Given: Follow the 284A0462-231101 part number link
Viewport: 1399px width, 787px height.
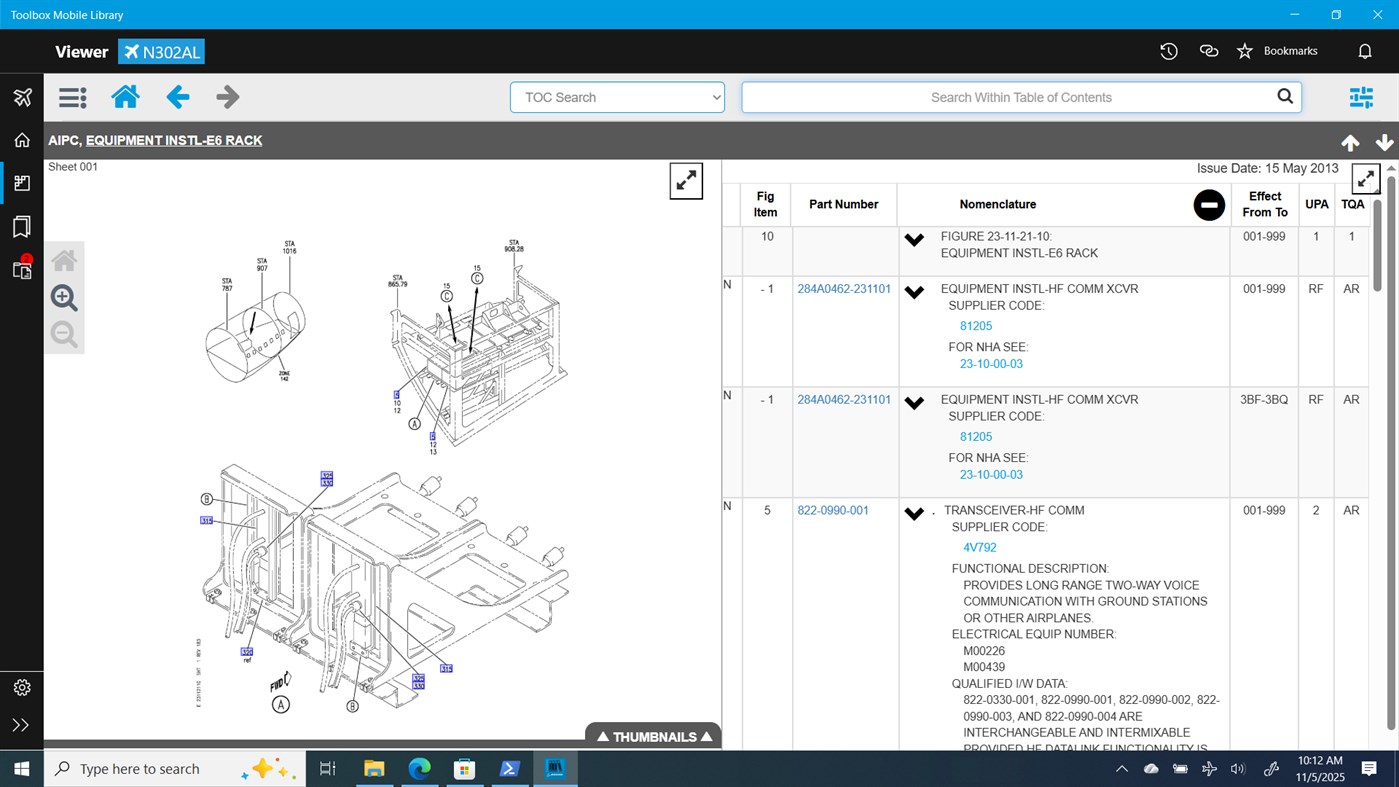Looking at the screenshot, I should 843,288.
